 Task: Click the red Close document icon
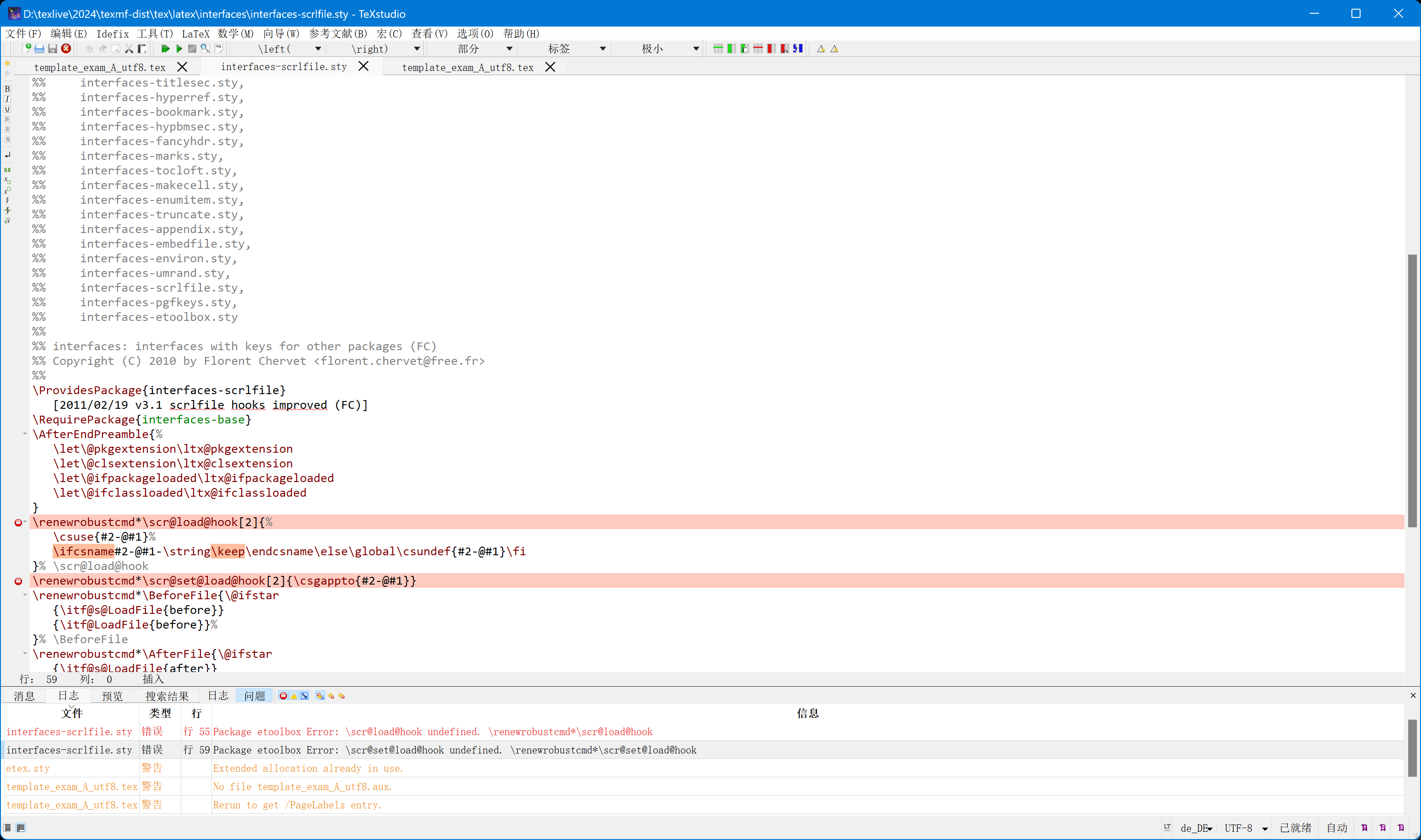[x=65, y=49]
